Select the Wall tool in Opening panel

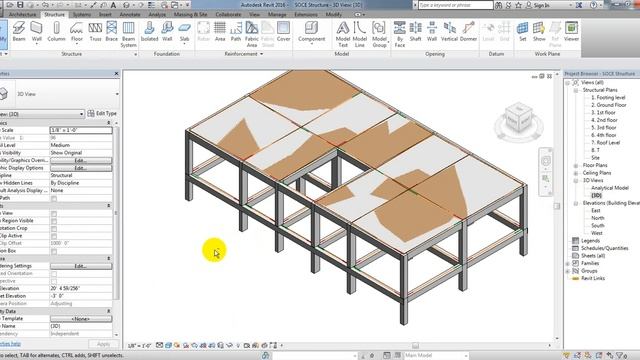click(x=432, y=32)
